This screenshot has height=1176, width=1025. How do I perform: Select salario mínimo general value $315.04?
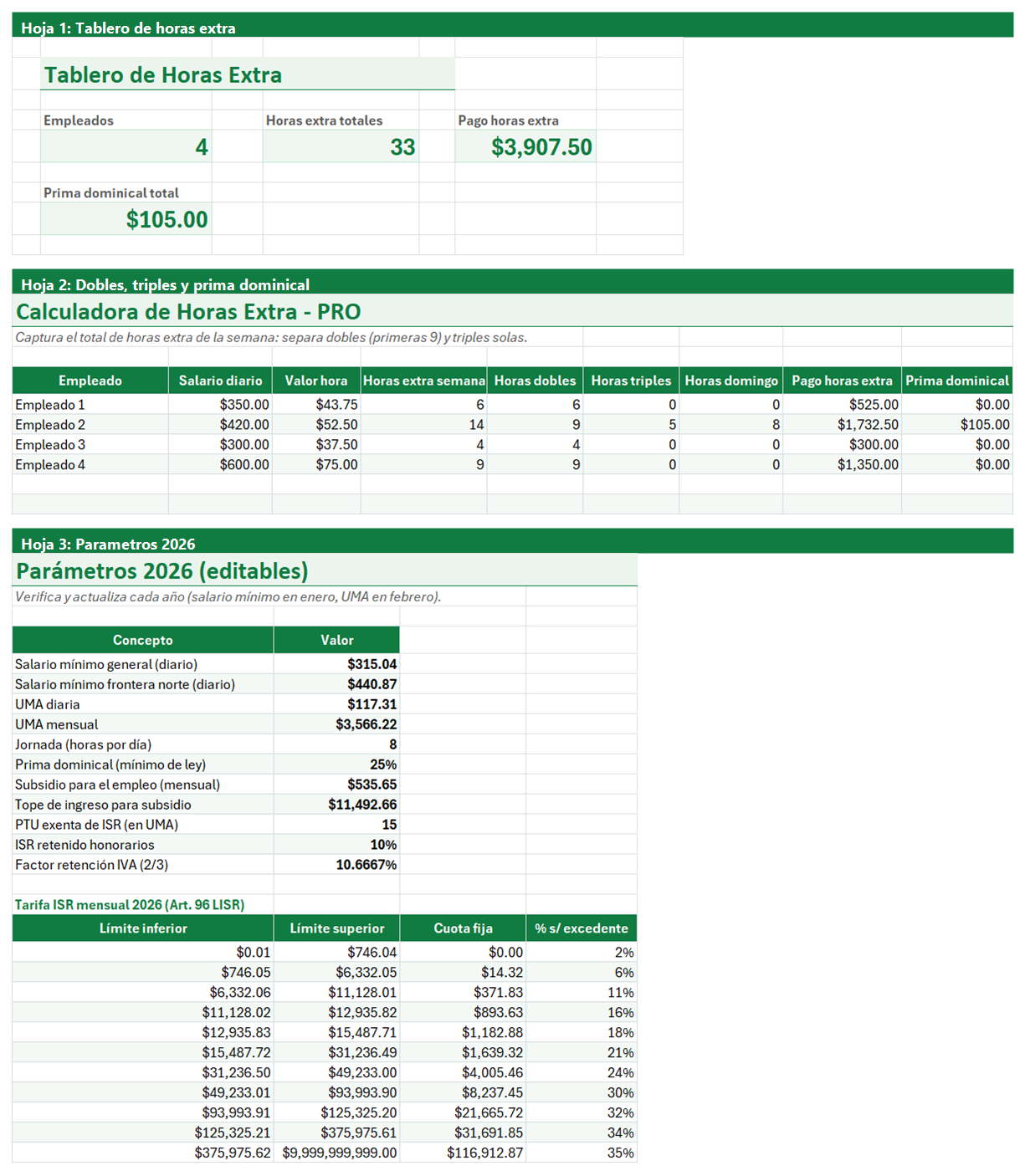tap(336, 664)
